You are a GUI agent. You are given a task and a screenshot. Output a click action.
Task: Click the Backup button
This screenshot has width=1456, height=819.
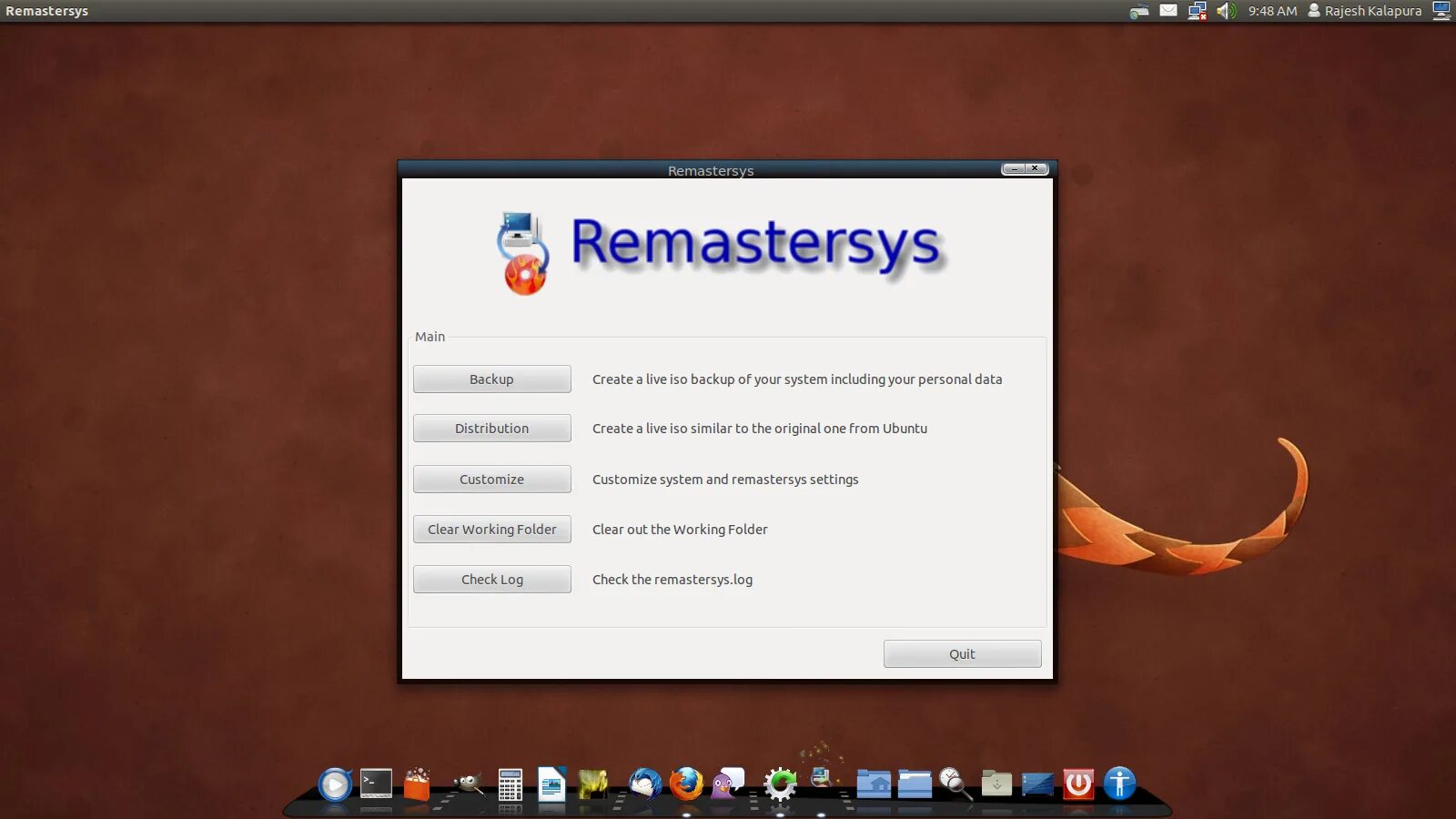[492, 379]
